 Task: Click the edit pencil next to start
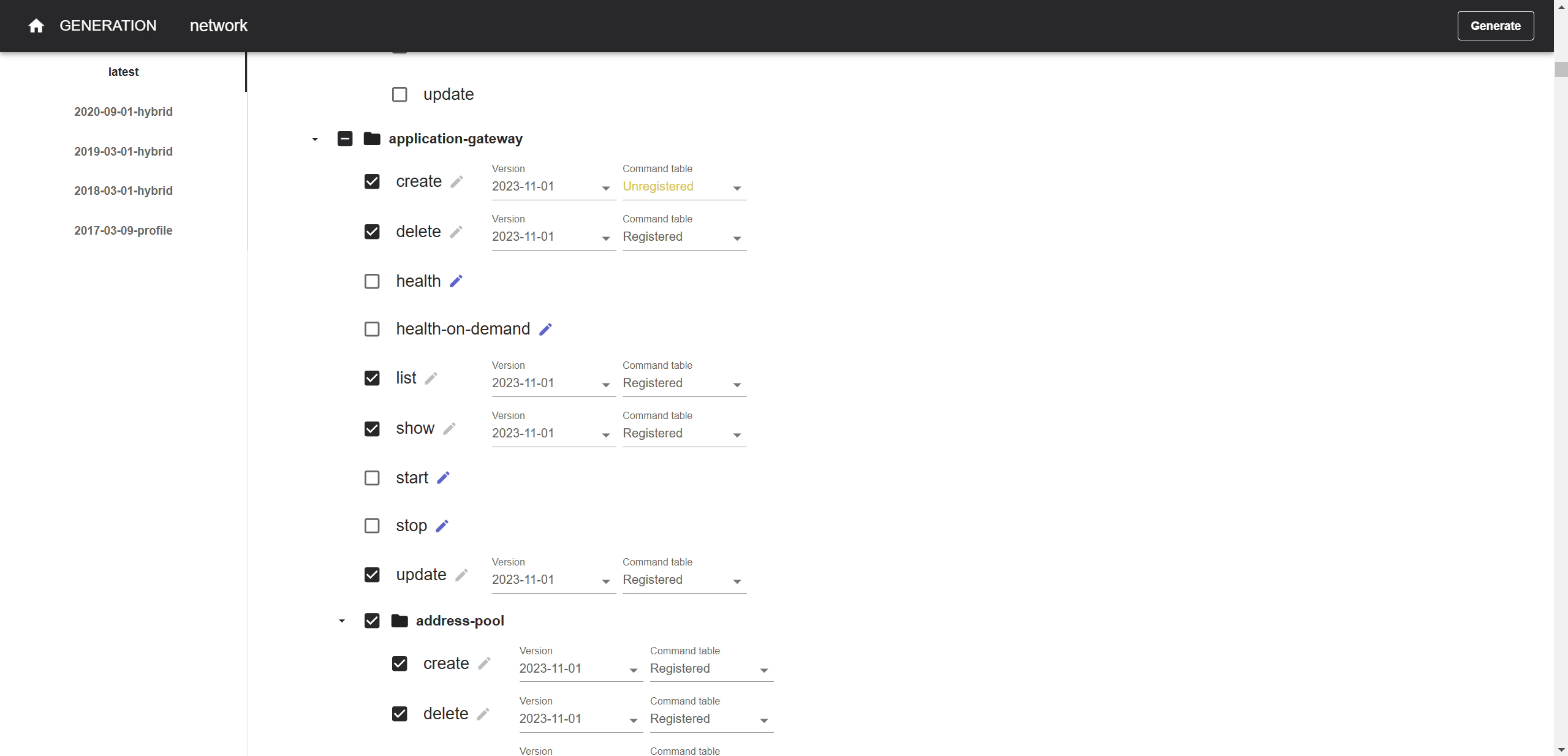[x=443, y=478]
